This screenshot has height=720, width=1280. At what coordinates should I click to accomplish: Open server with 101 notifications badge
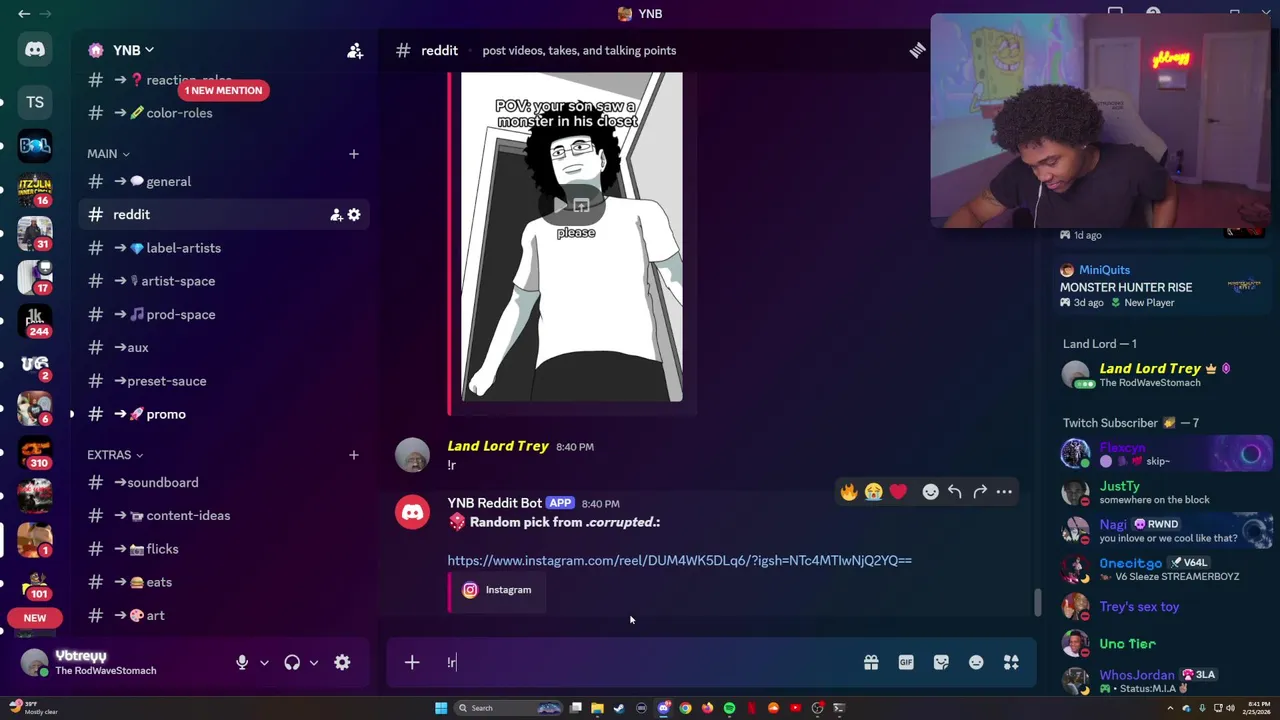(x=35, y=583)
